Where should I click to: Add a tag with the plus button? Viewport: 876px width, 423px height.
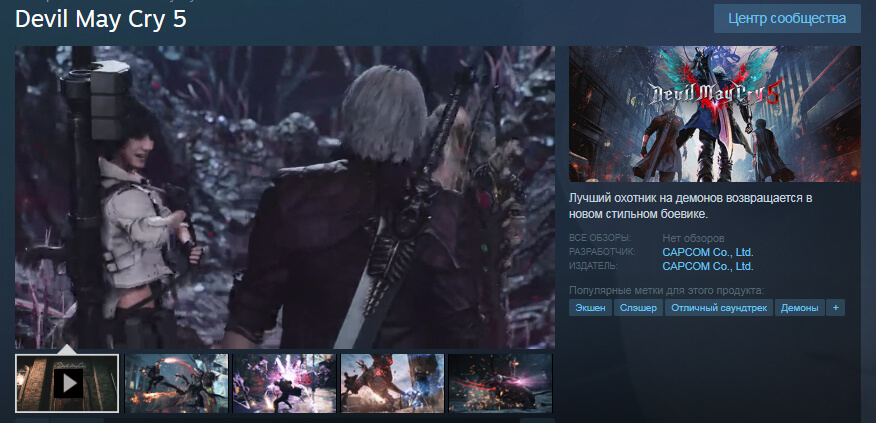[836, 308]
